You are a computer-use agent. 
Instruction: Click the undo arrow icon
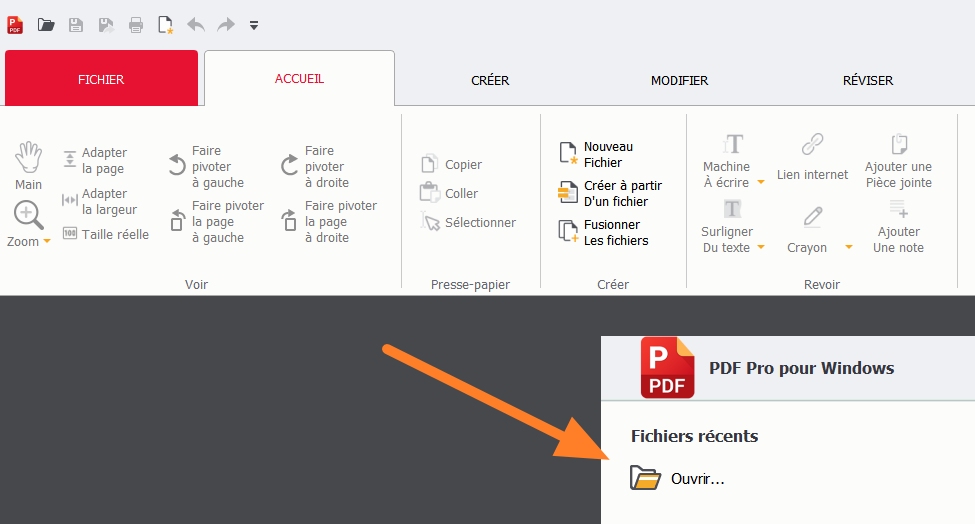(x=196, y=25)
